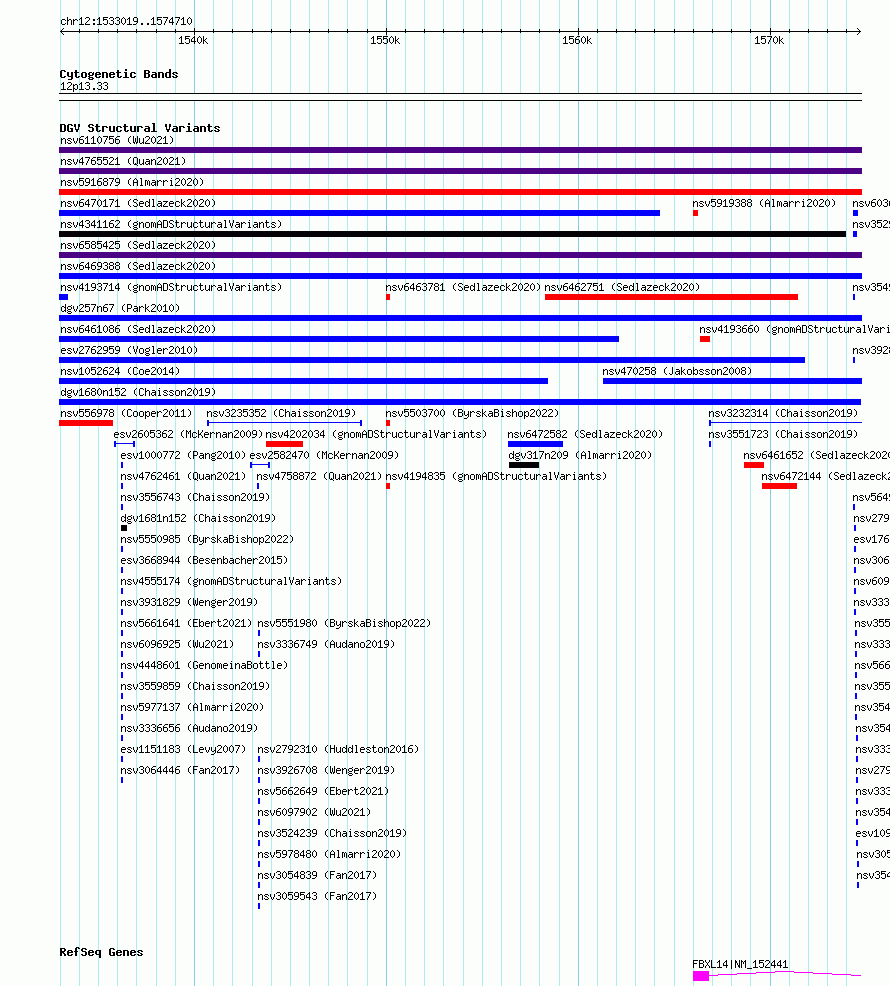Click the Cytogenetic Bands track title
This screenshot has height=986, width=890.
(119, 74)
